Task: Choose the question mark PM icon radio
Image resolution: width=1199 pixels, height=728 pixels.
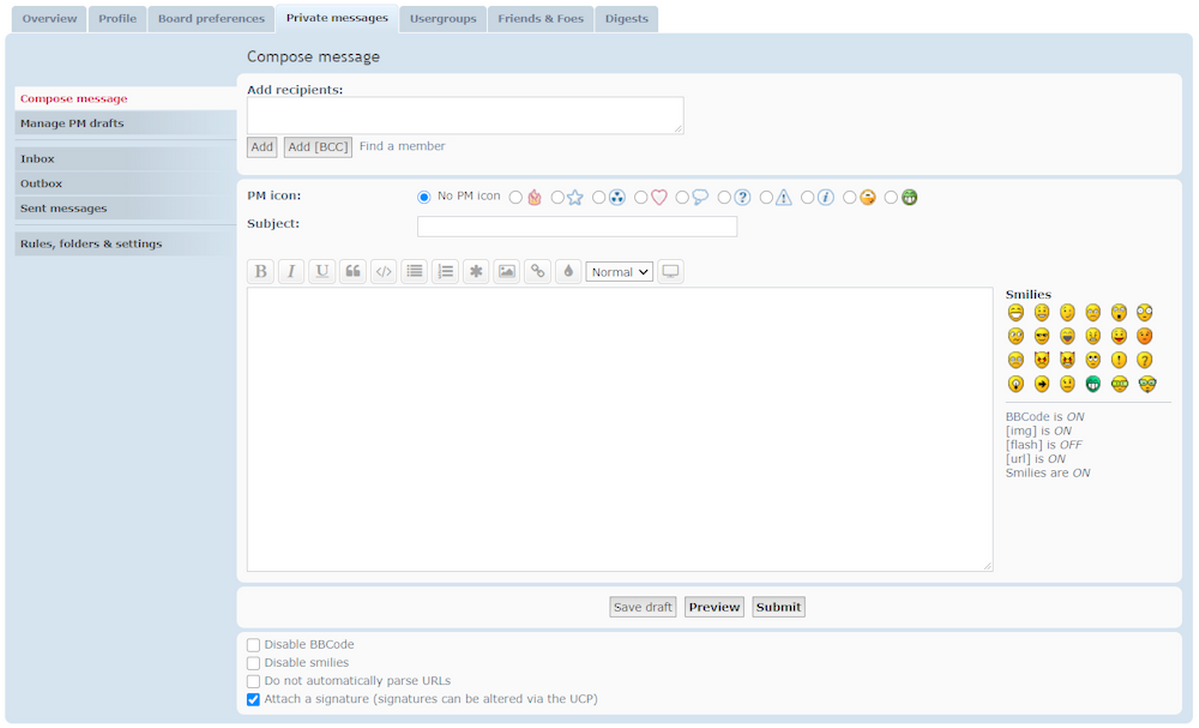Action: pyautogui.click(x=724, y=197)
